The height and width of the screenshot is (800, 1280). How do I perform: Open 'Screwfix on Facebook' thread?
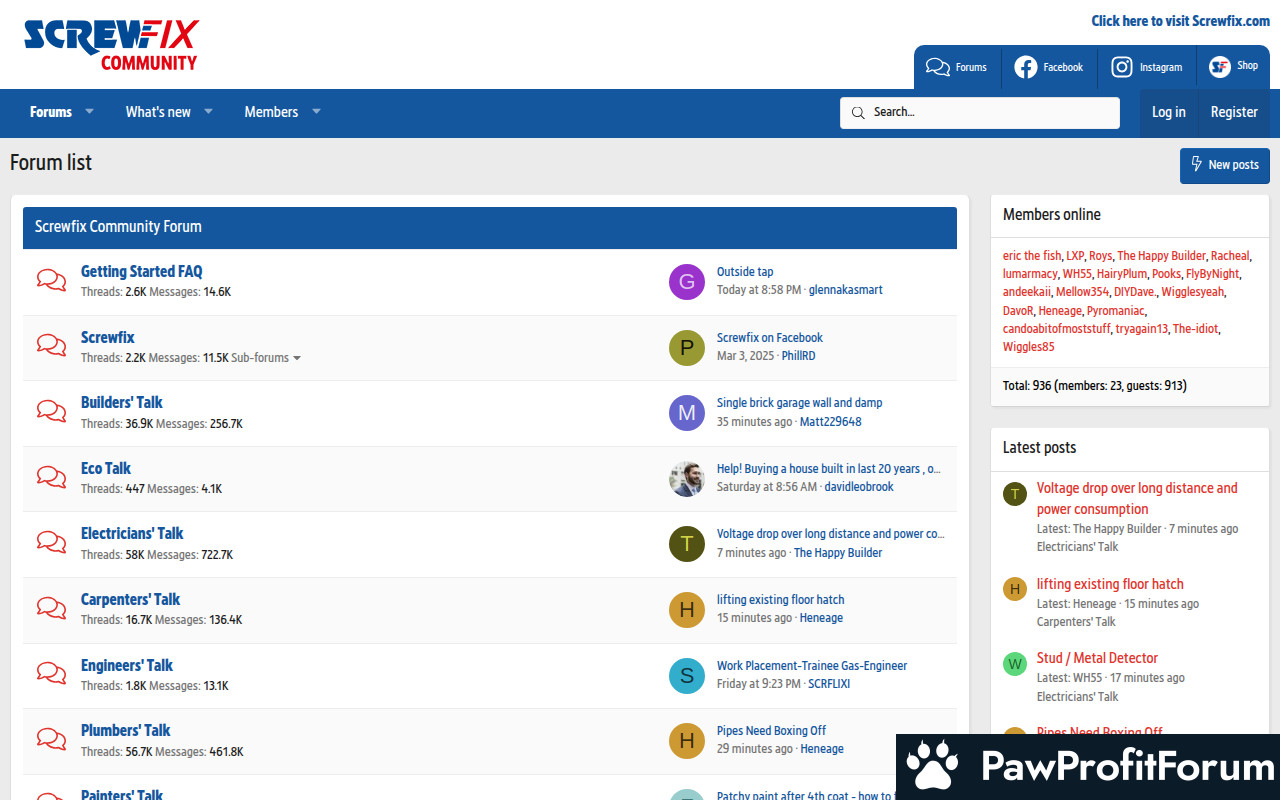pyautogui.click(x=770, y=338)
